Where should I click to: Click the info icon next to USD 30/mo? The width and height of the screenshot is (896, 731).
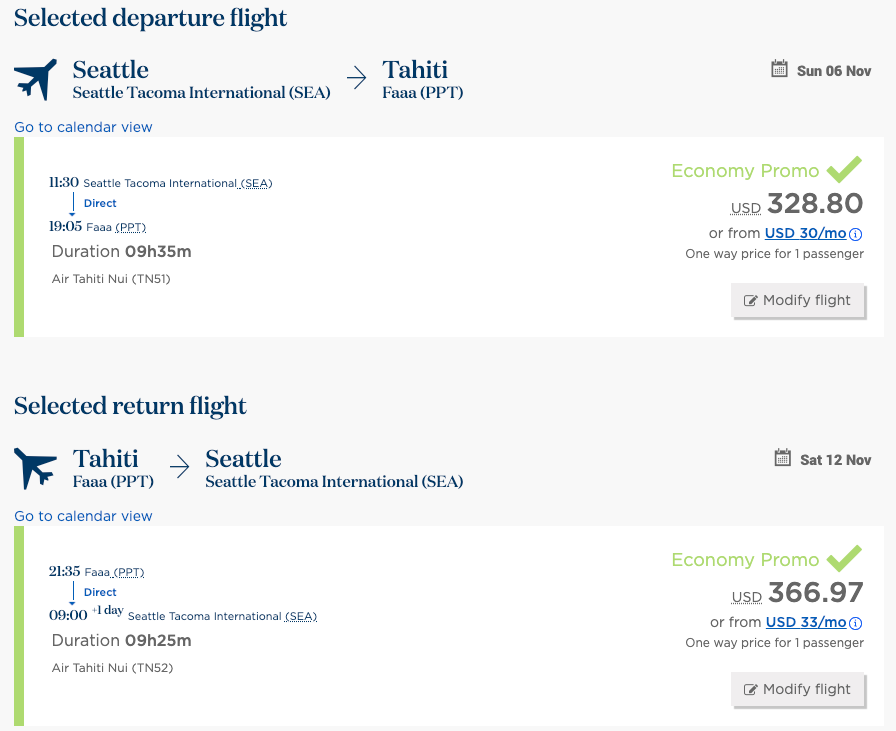[855, 234]
